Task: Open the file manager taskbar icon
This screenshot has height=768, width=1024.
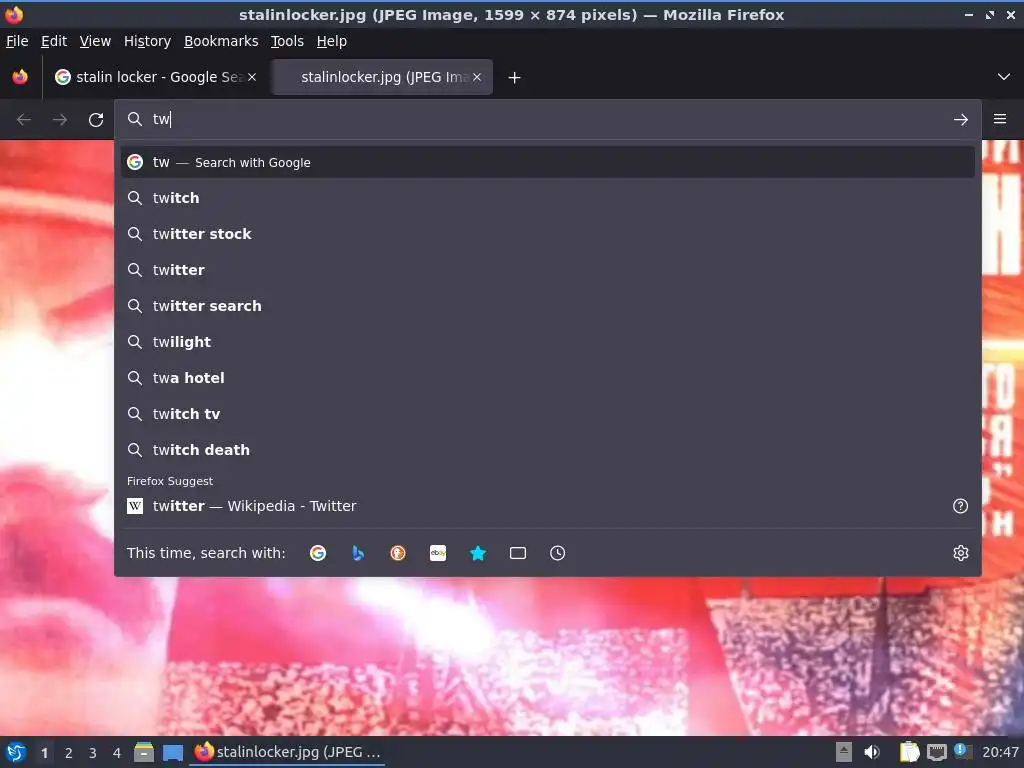Action: (144, 752)
